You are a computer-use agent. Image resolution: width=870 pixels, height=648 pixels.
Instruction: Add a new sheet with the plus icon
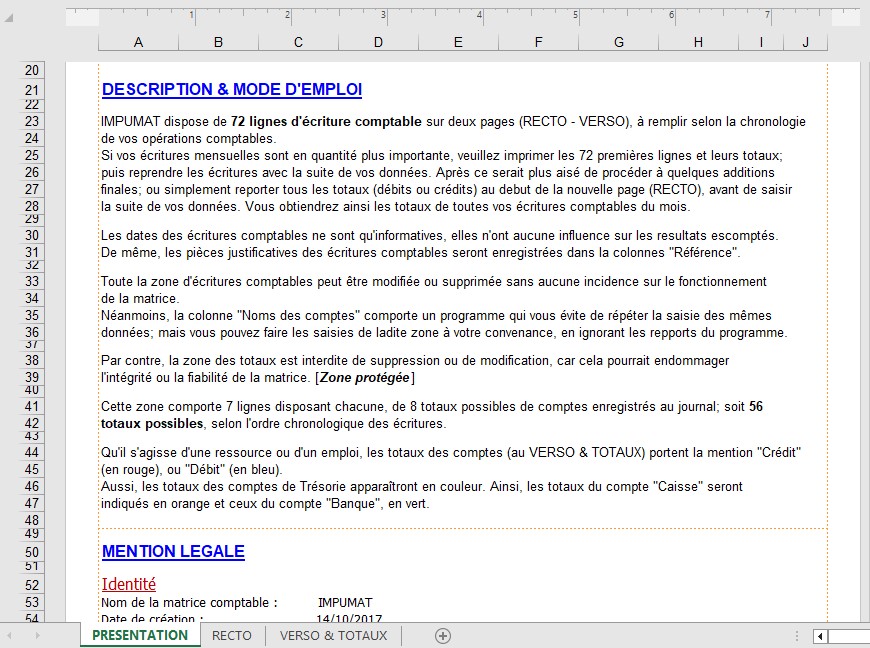pos(443,636)
